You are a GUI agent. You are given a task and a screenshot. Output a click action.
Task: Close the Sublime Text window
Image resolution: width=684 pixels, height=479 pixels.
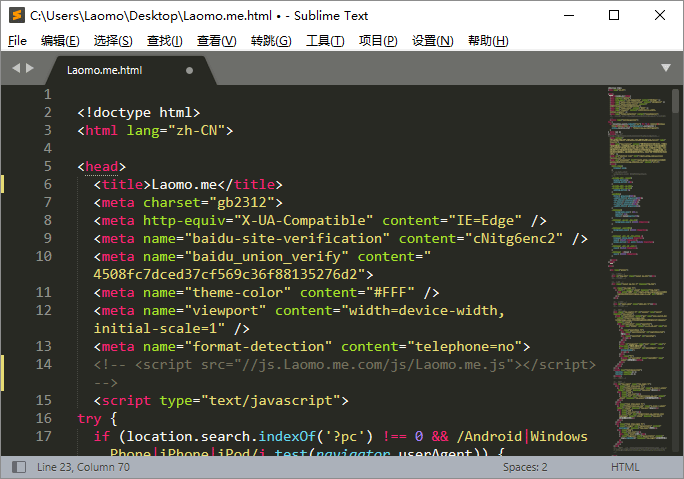pos(660,15)
